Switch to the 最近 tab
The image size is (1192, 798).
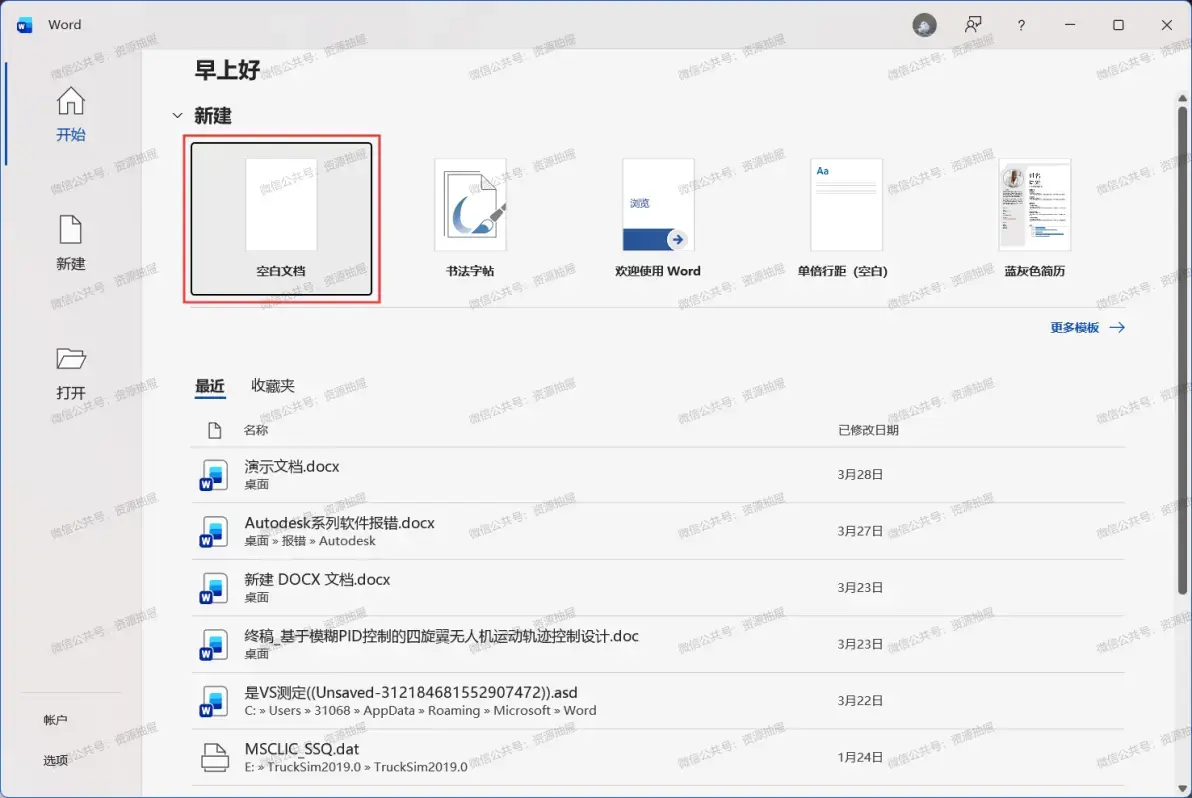tap(210, 386)
